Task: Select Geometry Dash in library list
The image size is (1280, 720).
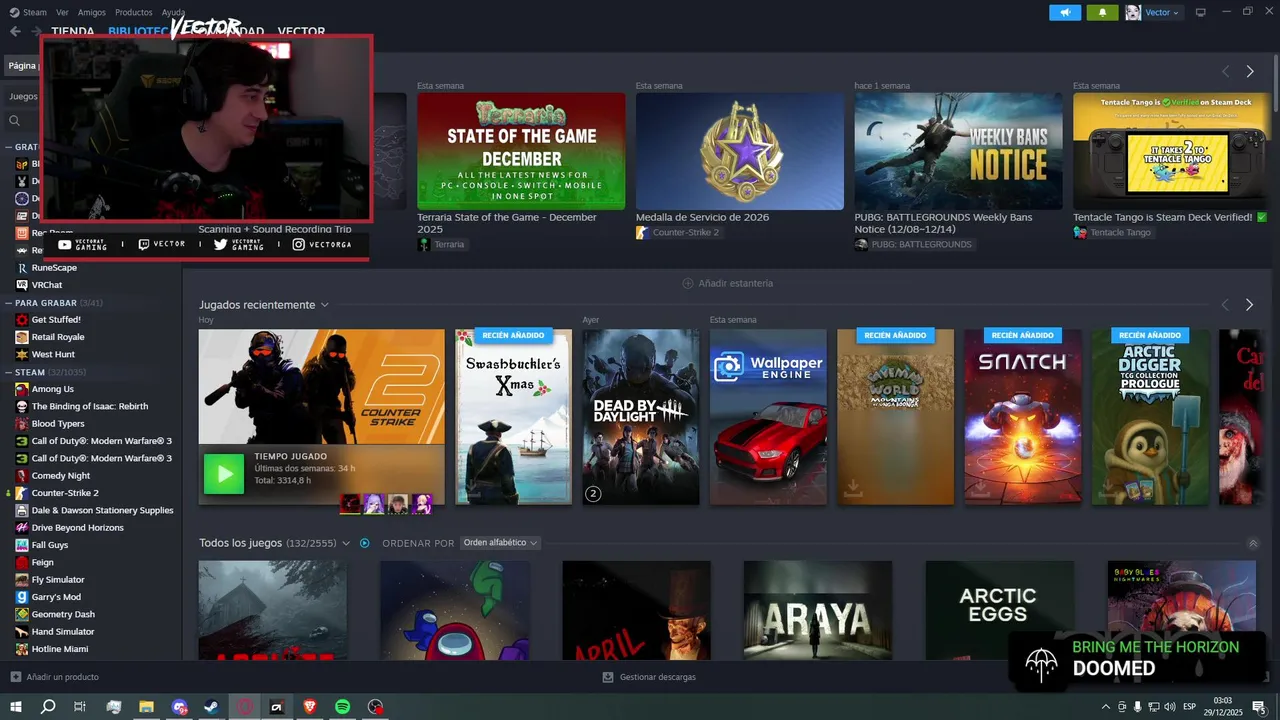Action: (x=63, y=614)
